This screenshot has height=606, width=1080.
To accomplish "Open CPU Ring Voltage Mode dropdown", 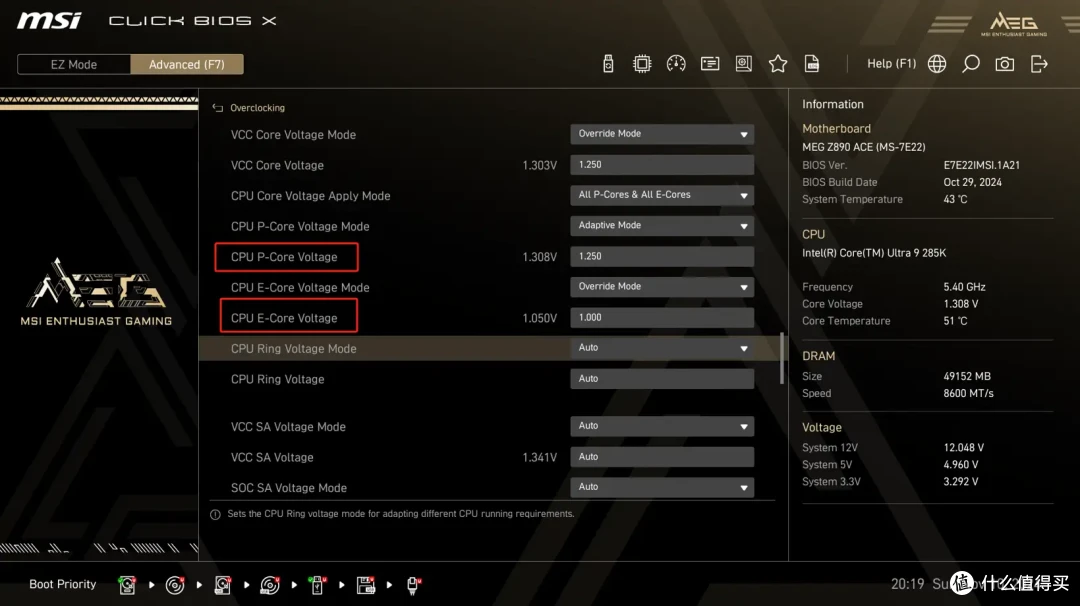I will pos(662,348).
